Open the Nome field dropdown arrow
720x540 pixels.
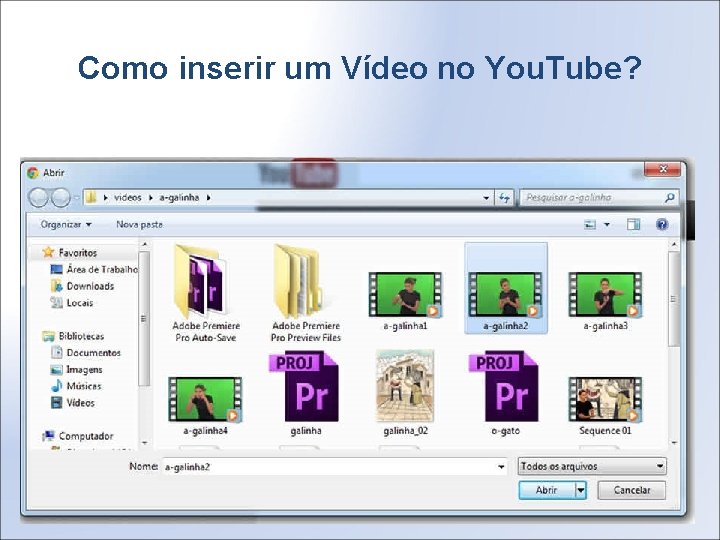coord(501,467)
